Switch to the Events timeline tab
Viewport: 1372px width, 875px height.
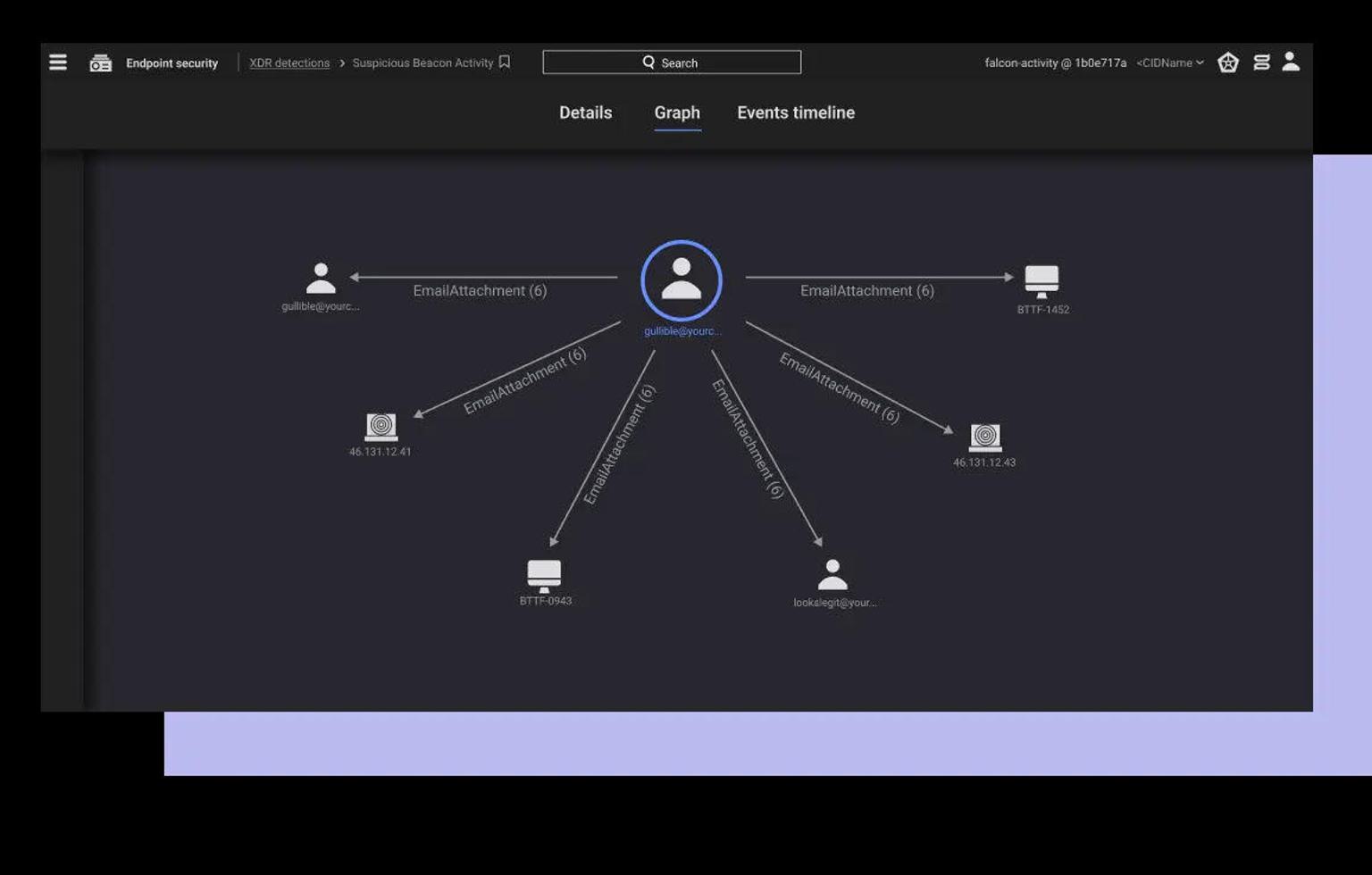click(x=795, y=113)
